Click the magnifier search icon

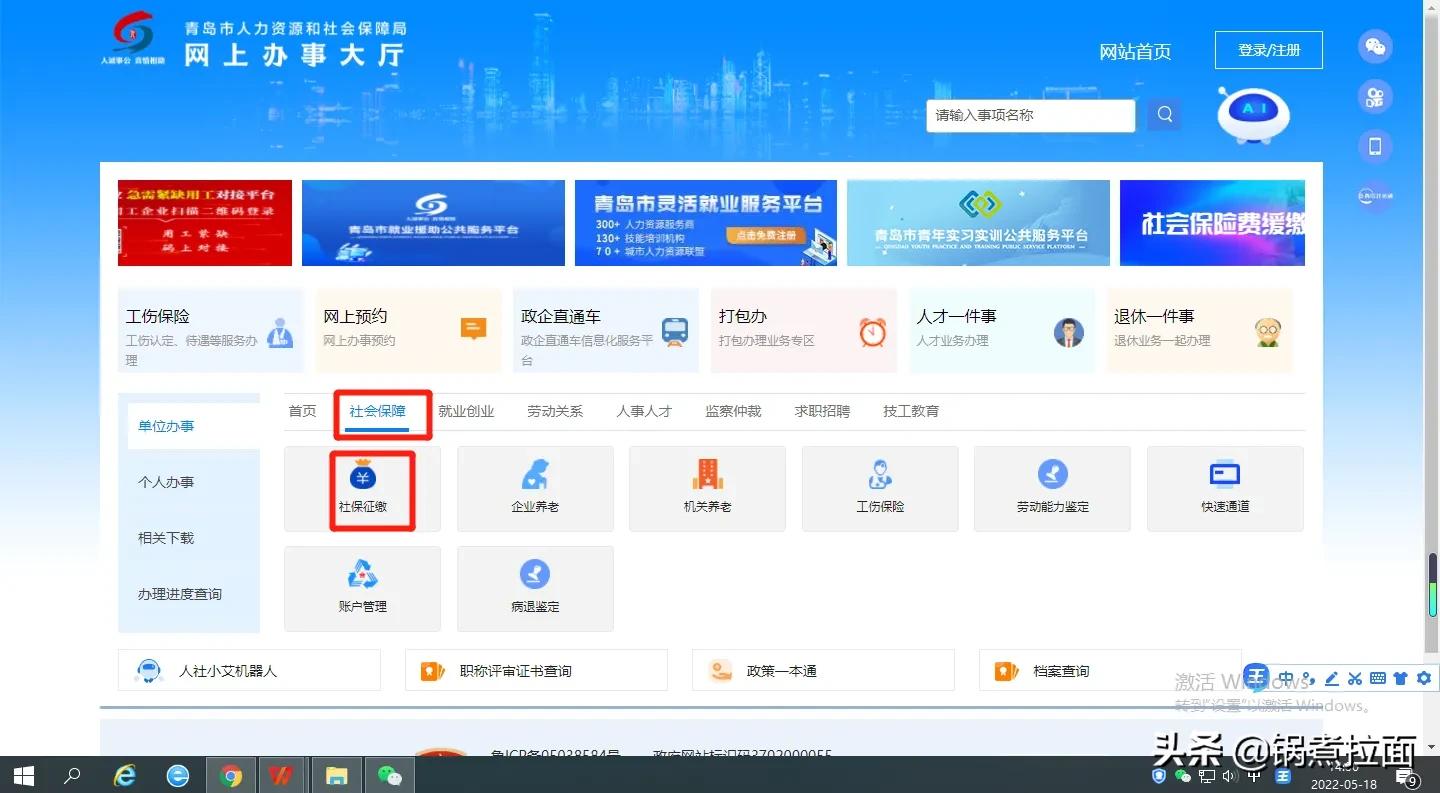1163,115
